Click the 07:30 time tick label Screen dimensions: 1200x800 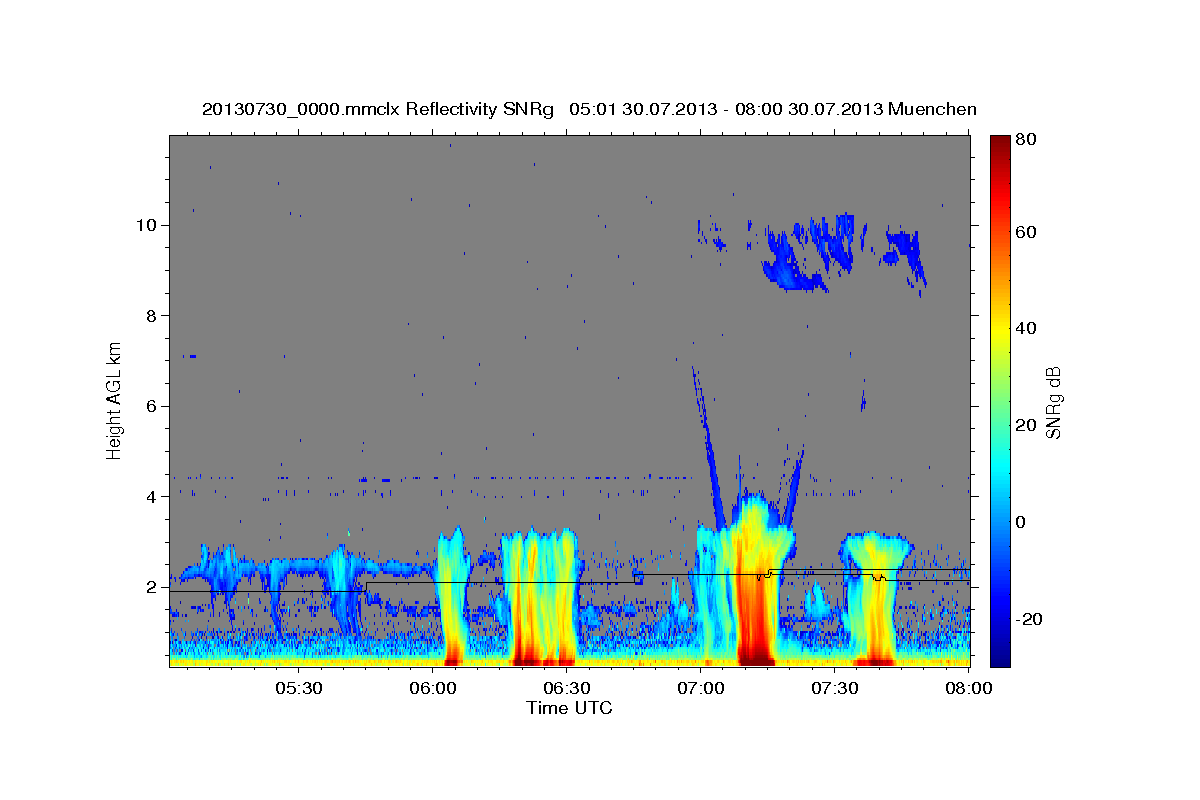pos(835,689)
